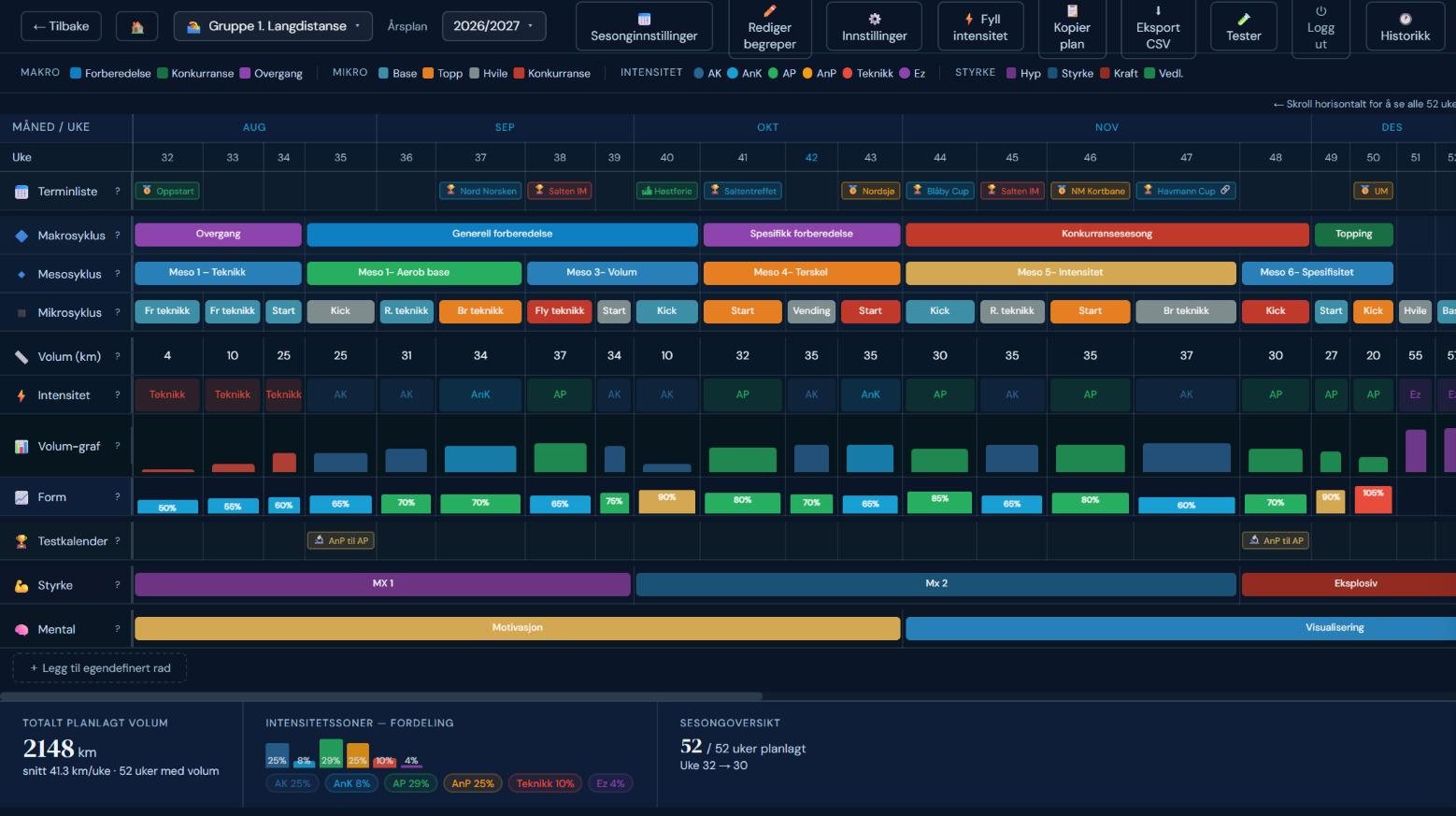Click Fyll intensitet lightning button
Image resolution: width=1456 pixels, height=816 pixels.
(980, 27)
